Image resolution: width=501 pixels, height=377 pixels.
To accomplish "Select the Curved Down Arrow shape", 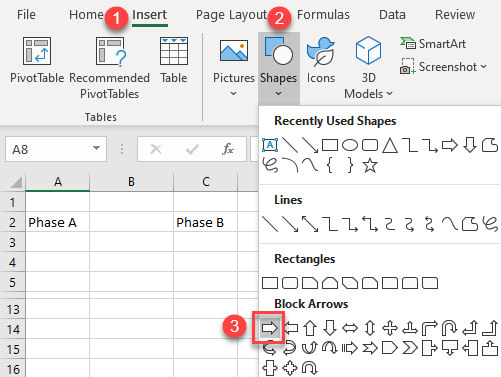I will (x=330, y=348).
